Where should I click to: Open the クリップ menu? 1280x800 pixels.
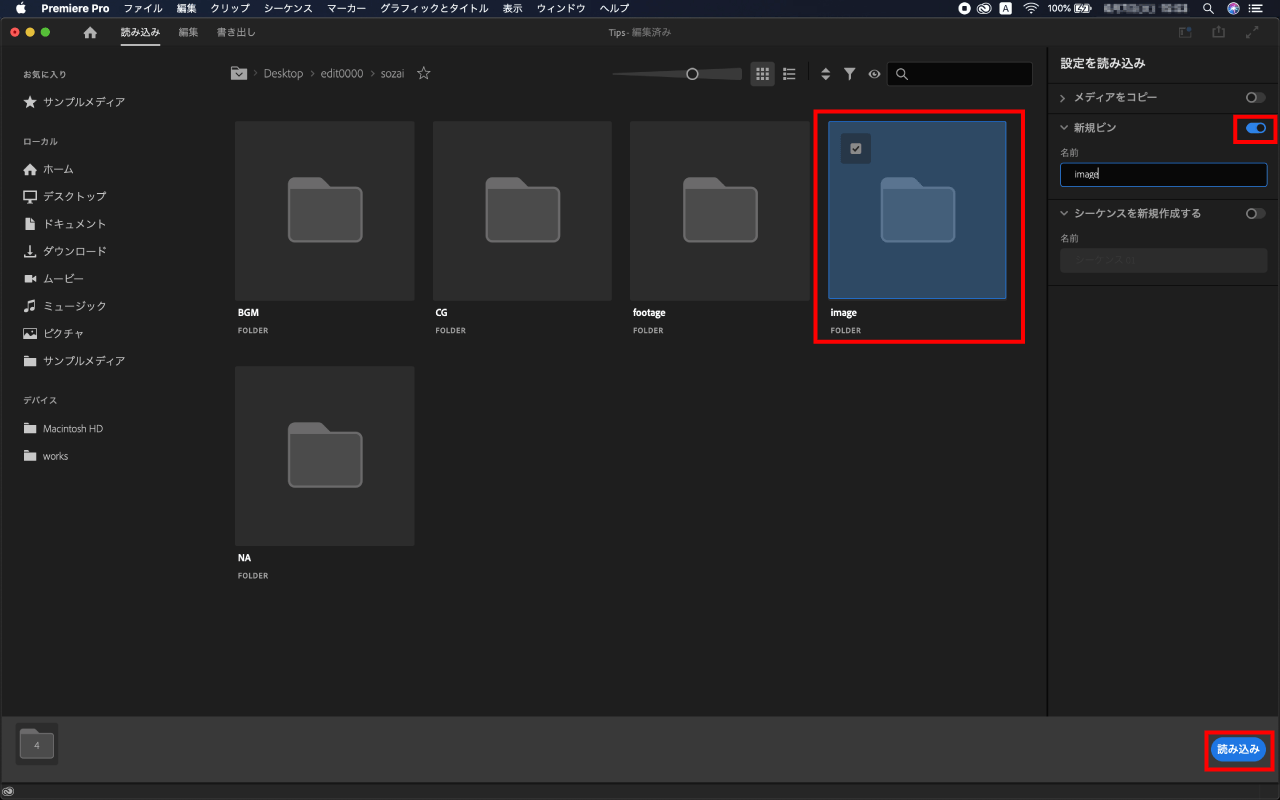click(230, 8)
